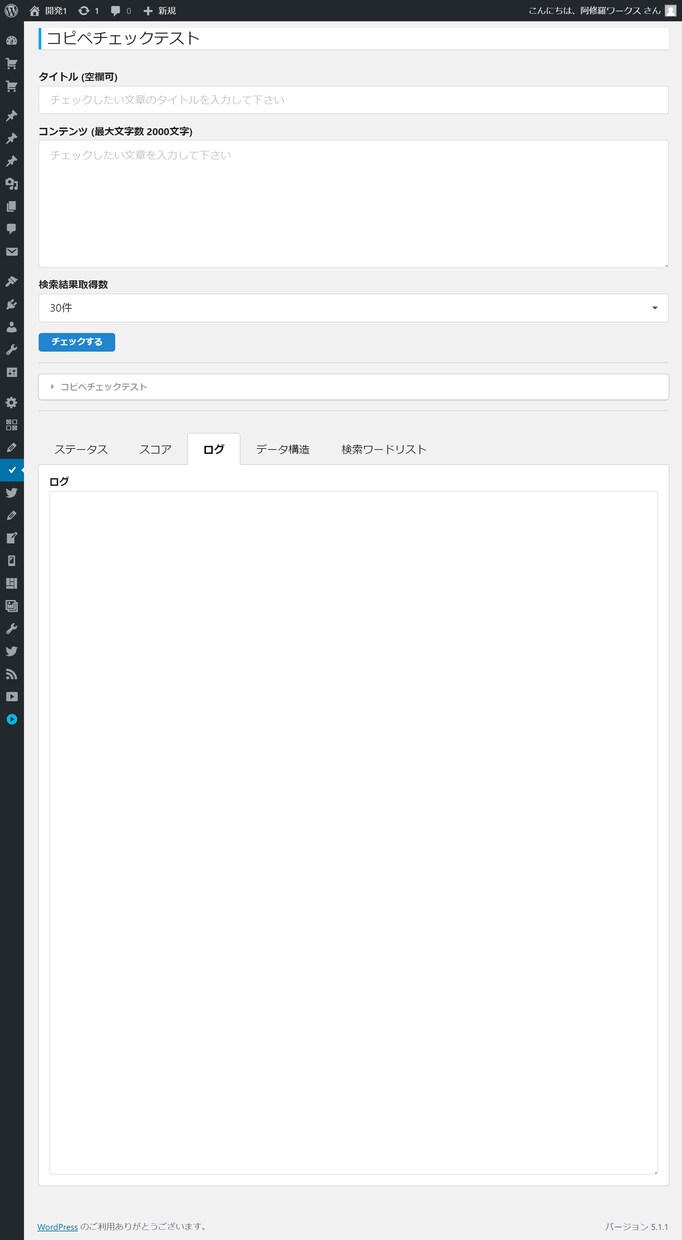
Task: Open the Twitter bird icon below the checkmark
Action: tap(12, 492)
